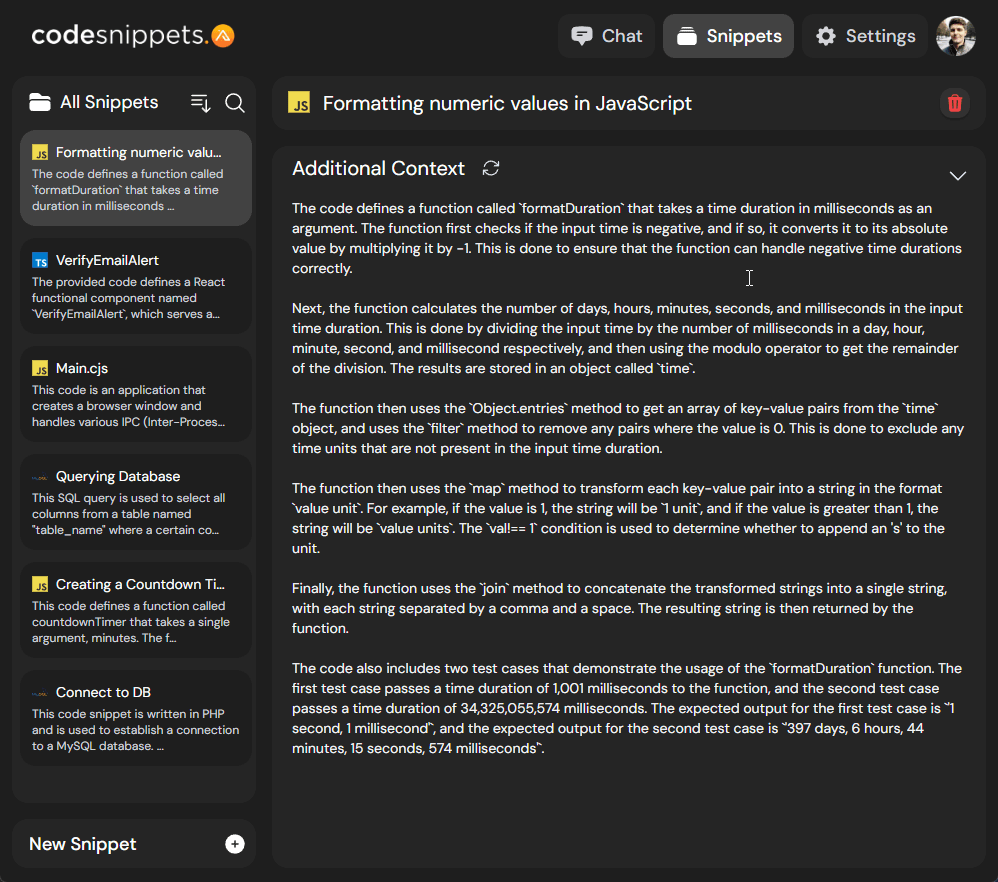Screen dimensions: 998x882
Task: Open the user profile avatar
Action: pyautogui.click(x=955, y=36)
